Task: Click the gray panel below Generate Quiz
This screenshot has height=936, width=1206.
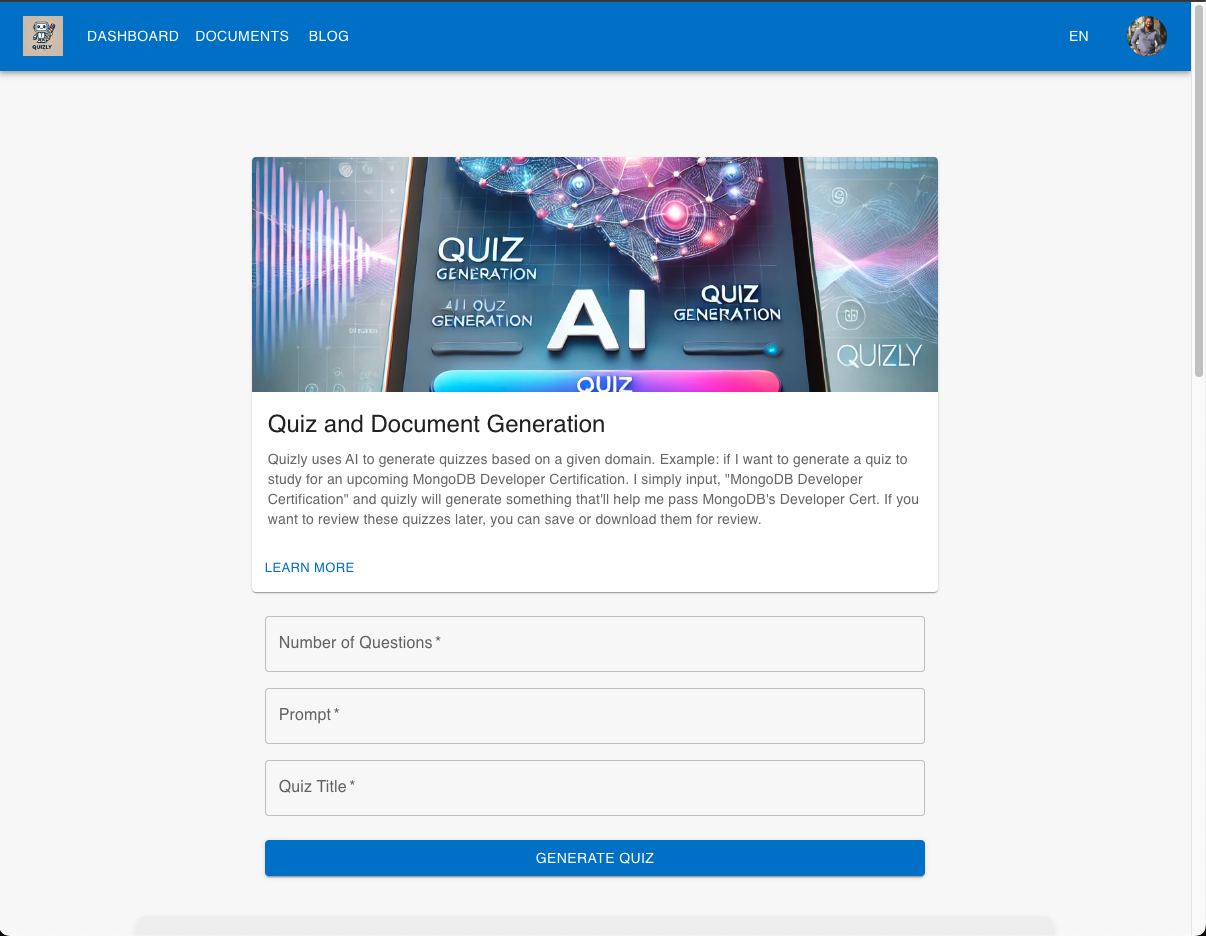Action: coord(594,926)
